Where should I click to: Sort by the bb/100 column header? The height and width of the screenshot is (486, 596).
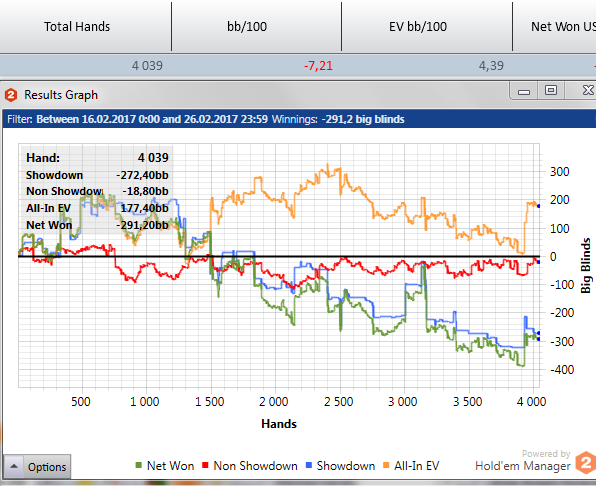click(x=256, y=26)
